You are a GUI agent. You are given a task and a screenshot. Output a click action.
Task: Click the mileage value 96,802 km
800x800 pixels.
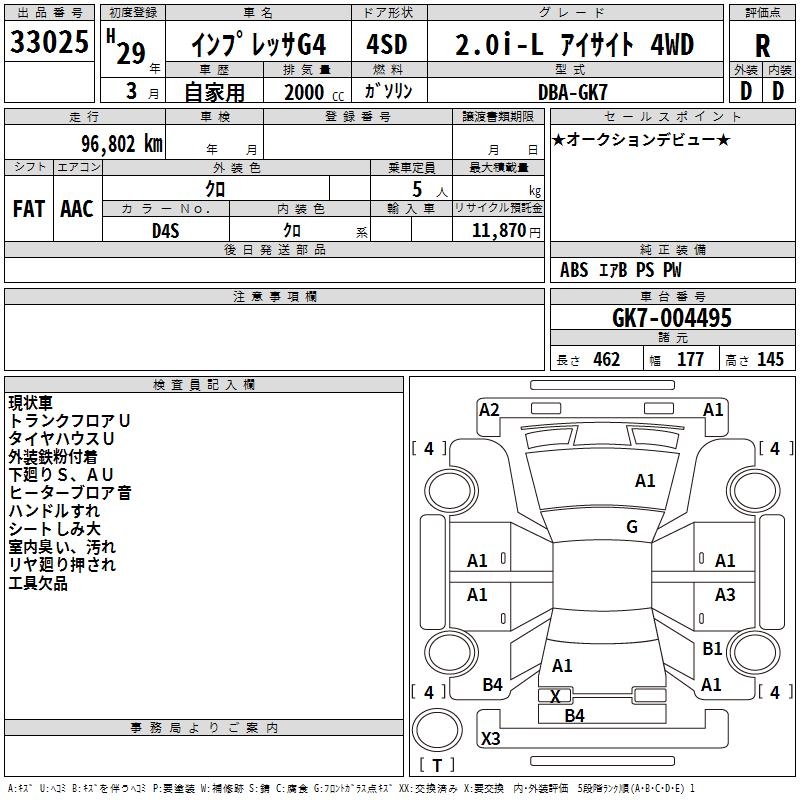[122, 144]
